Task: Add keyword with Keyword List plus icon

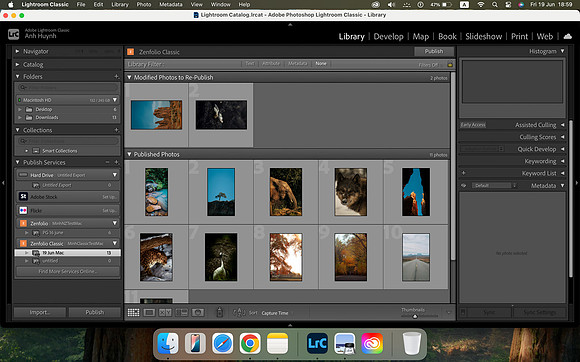Action: (x=463, y=173)
